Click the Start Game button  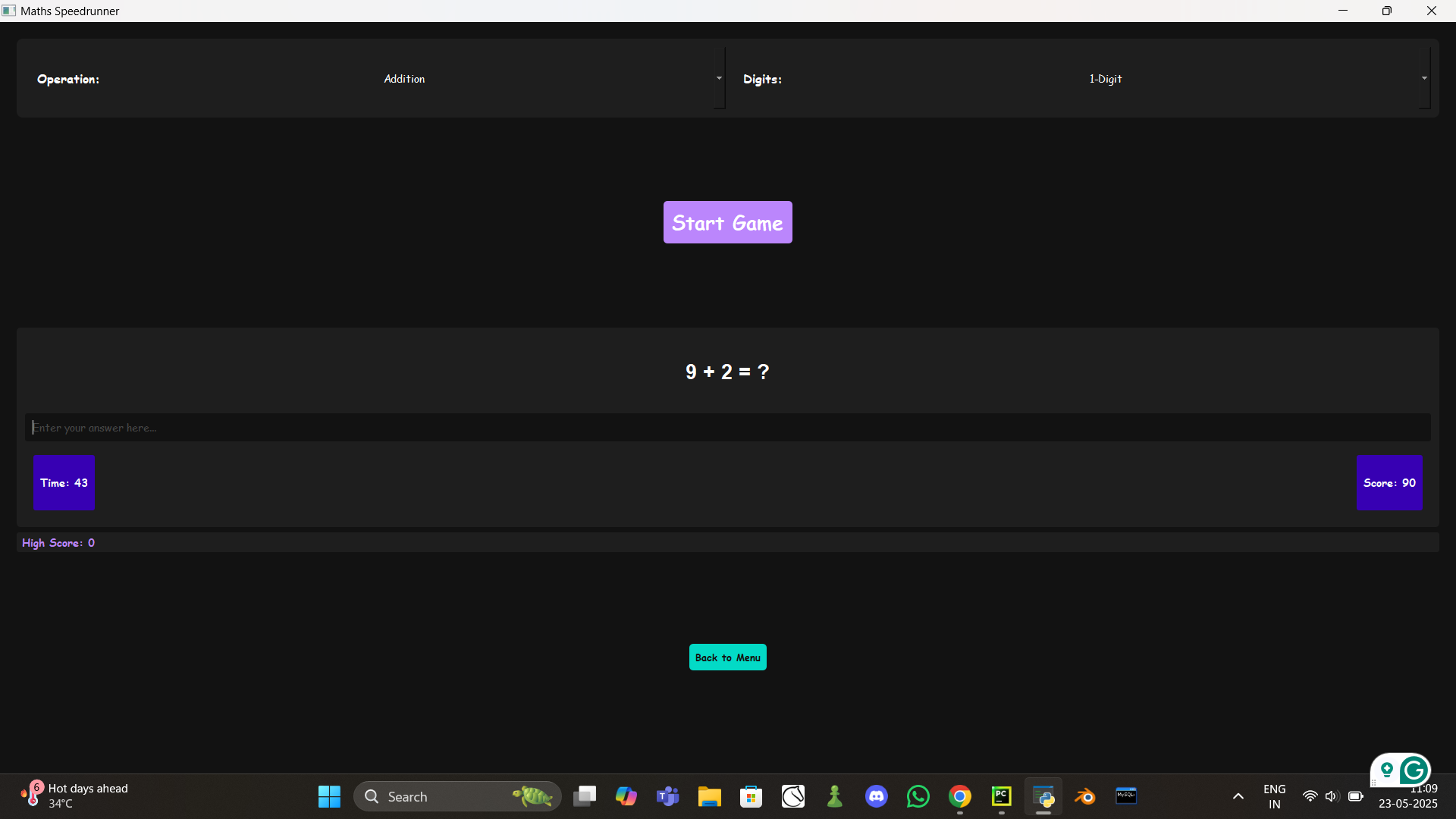click(x=727, y=222)
